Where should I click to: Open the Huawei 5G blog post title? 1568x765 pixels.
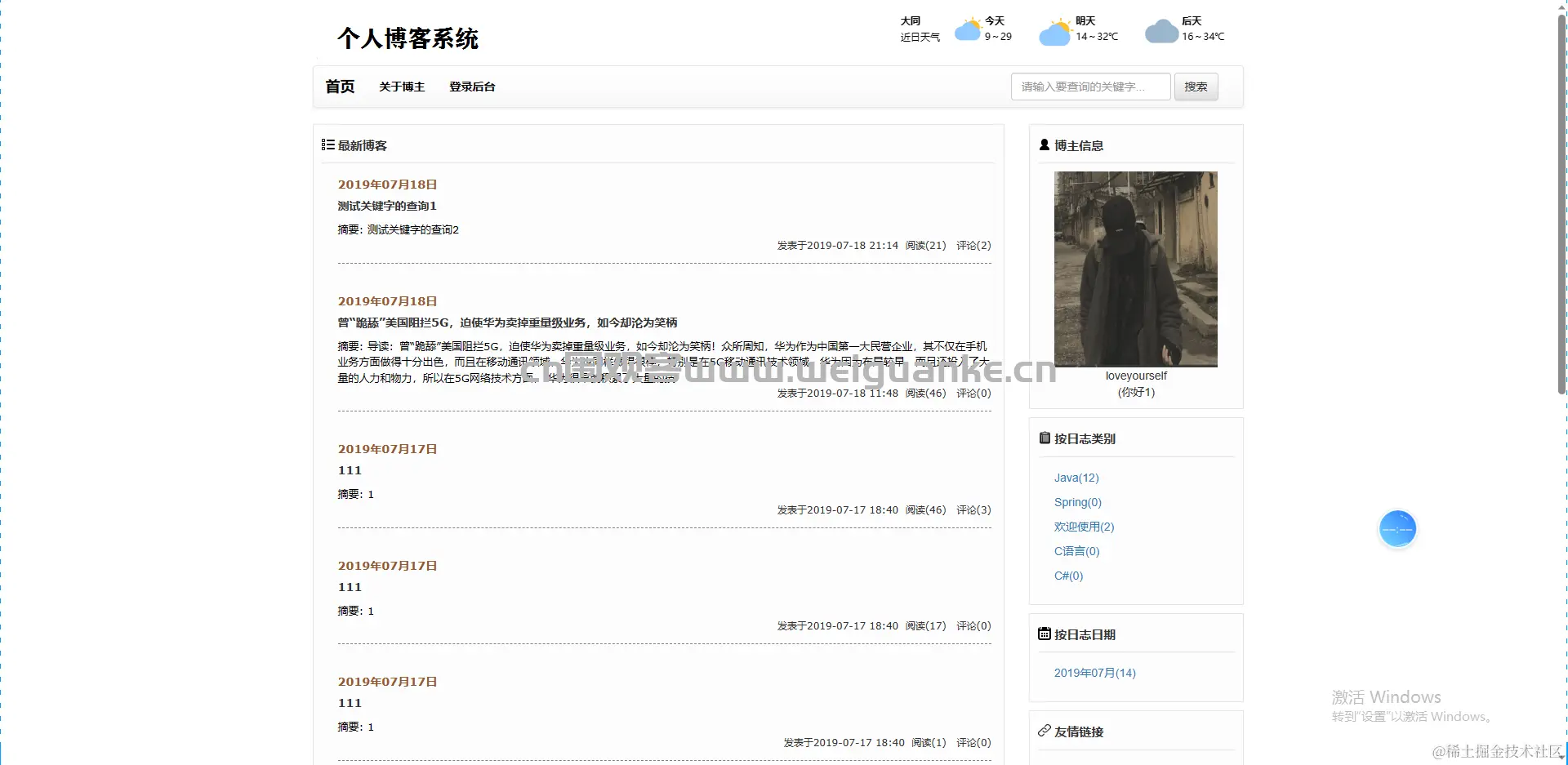[x=507, y=322]
